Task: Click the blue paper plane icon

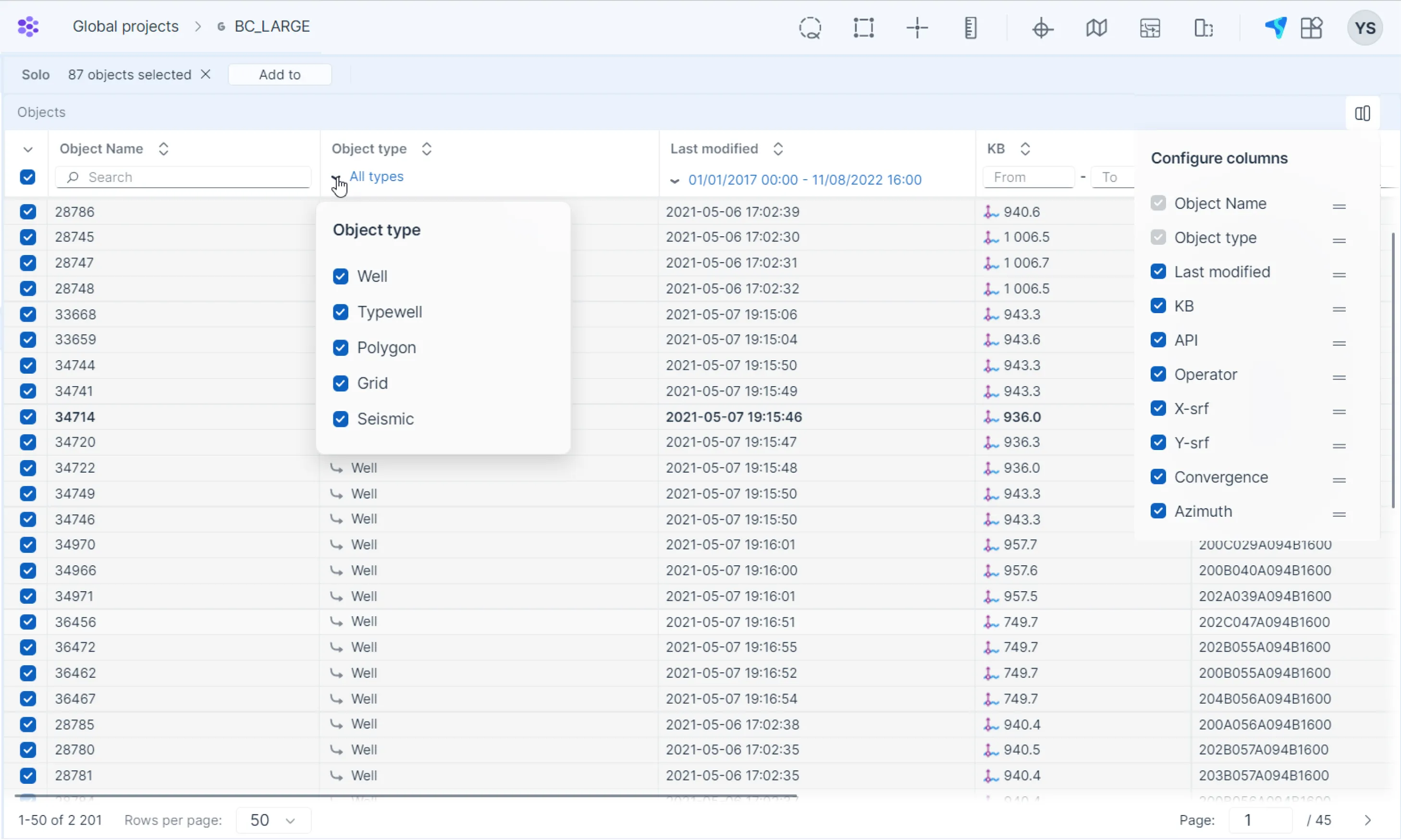Action: [x=1276, y=27]
